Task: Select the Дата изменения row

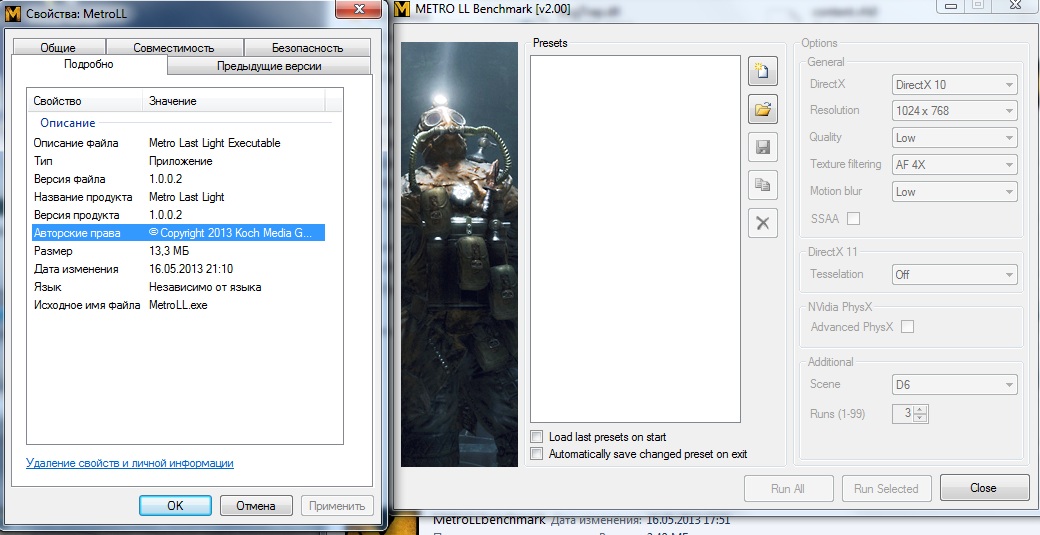Action: [x=178, y=269]
